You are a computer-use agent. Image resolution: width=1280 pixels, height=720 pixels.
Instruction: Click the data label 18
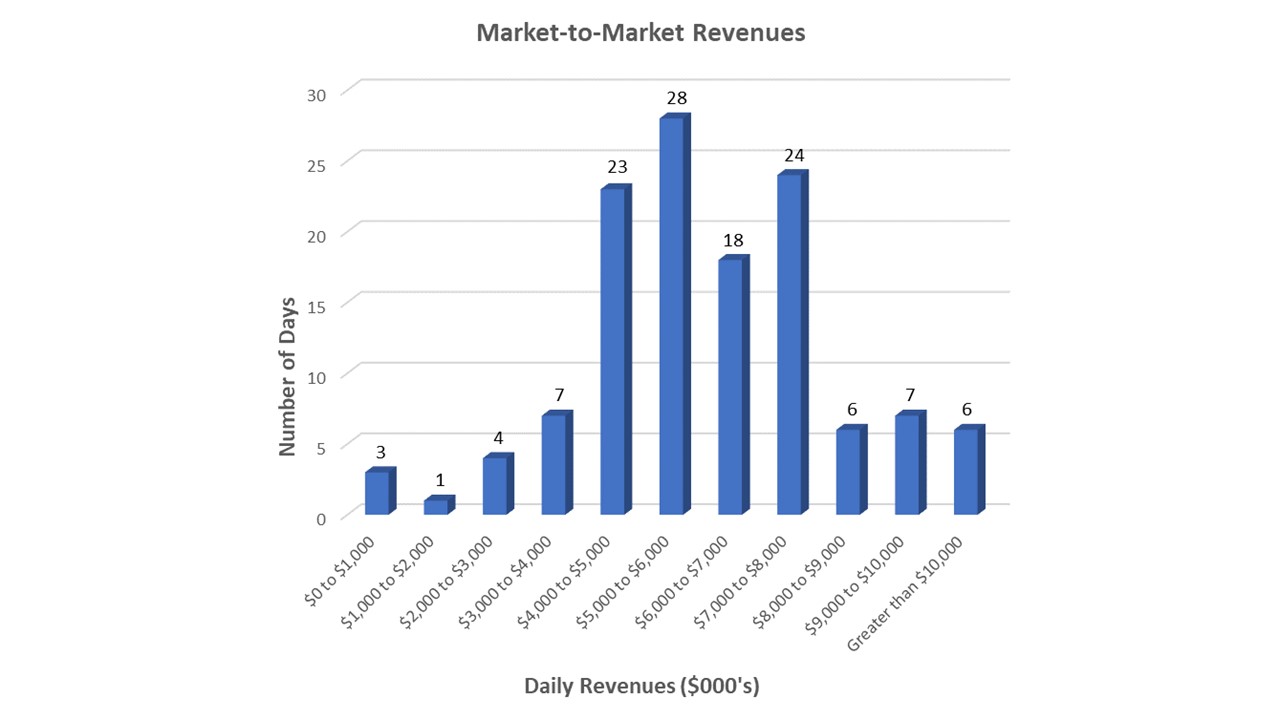click(735, 240)
